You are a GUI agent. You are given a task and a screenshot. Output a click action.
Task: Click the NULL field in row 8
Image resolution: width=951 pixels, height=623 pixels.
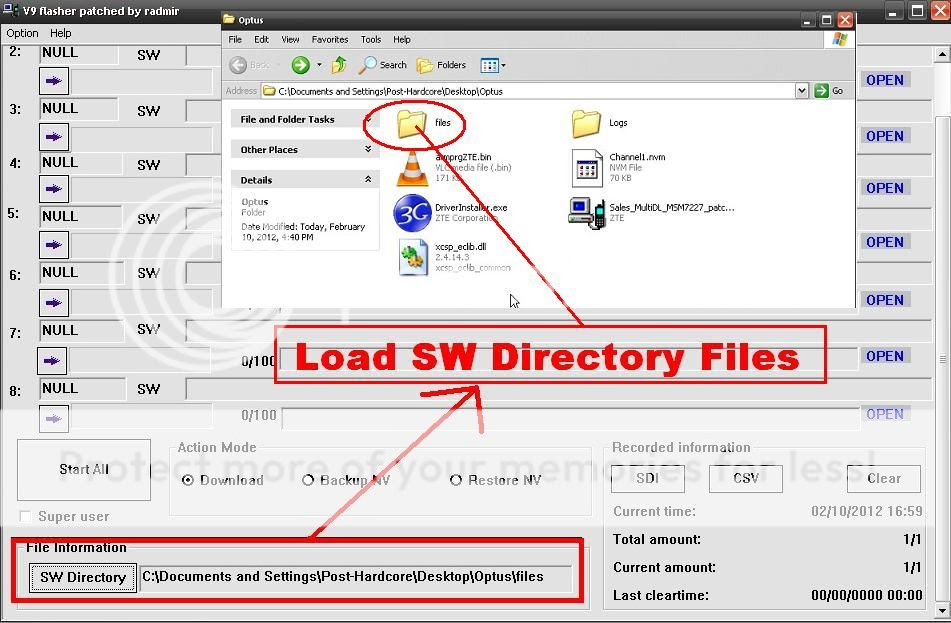[82, 388]
